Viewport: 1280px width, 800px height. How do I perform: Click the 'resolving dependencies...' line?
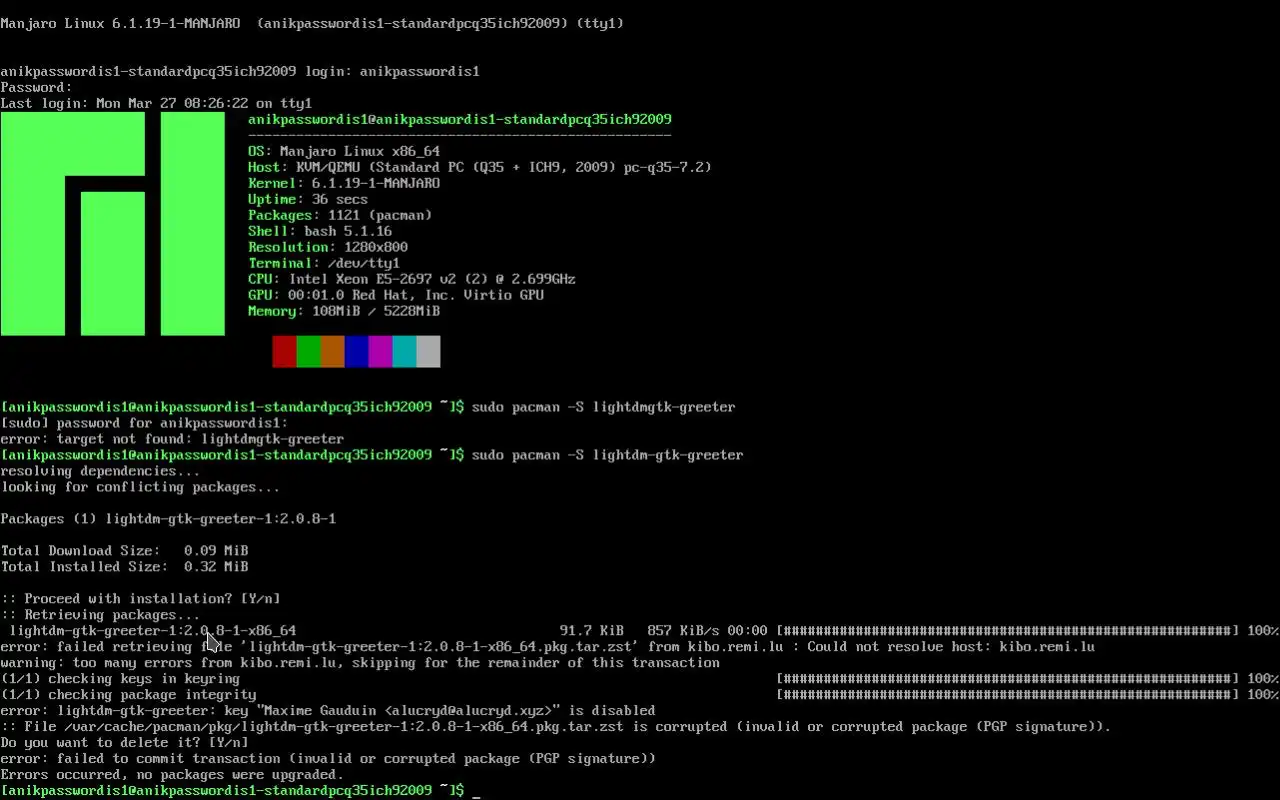(100, 471)
